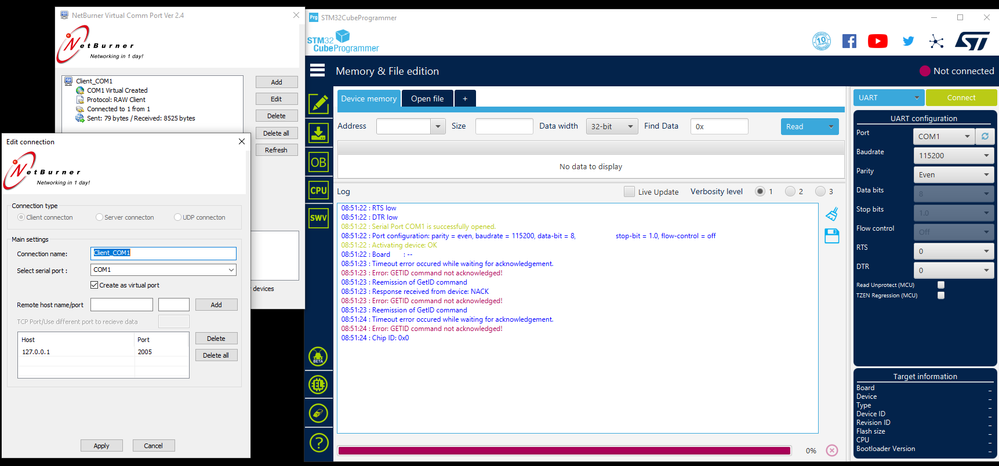Open the ST YouTube channel icon
Viewport: 999px width, 466px height.
(x=877, y=41)
